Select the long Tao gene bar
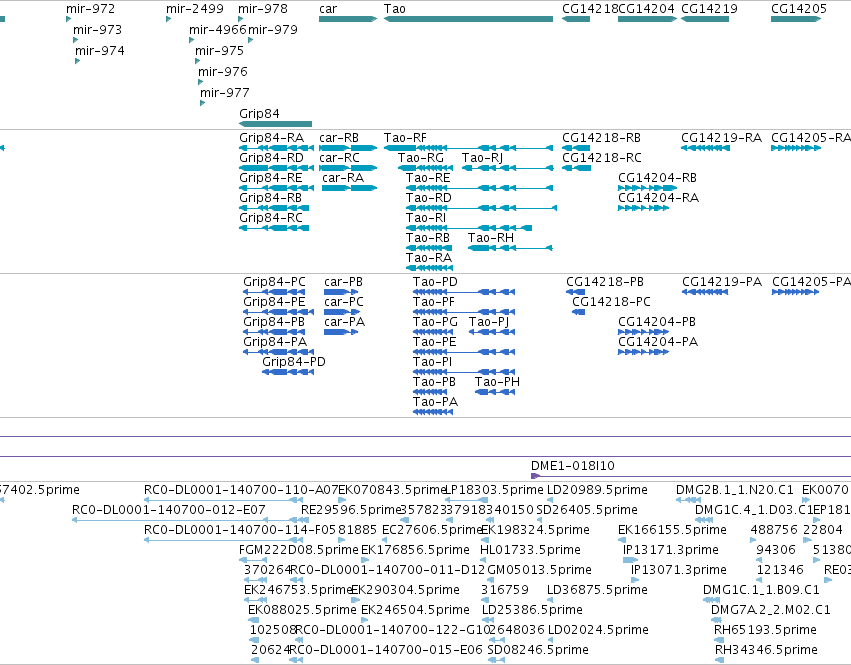The height and width of the screenshot is (665, 851). [x=468, y=19]
